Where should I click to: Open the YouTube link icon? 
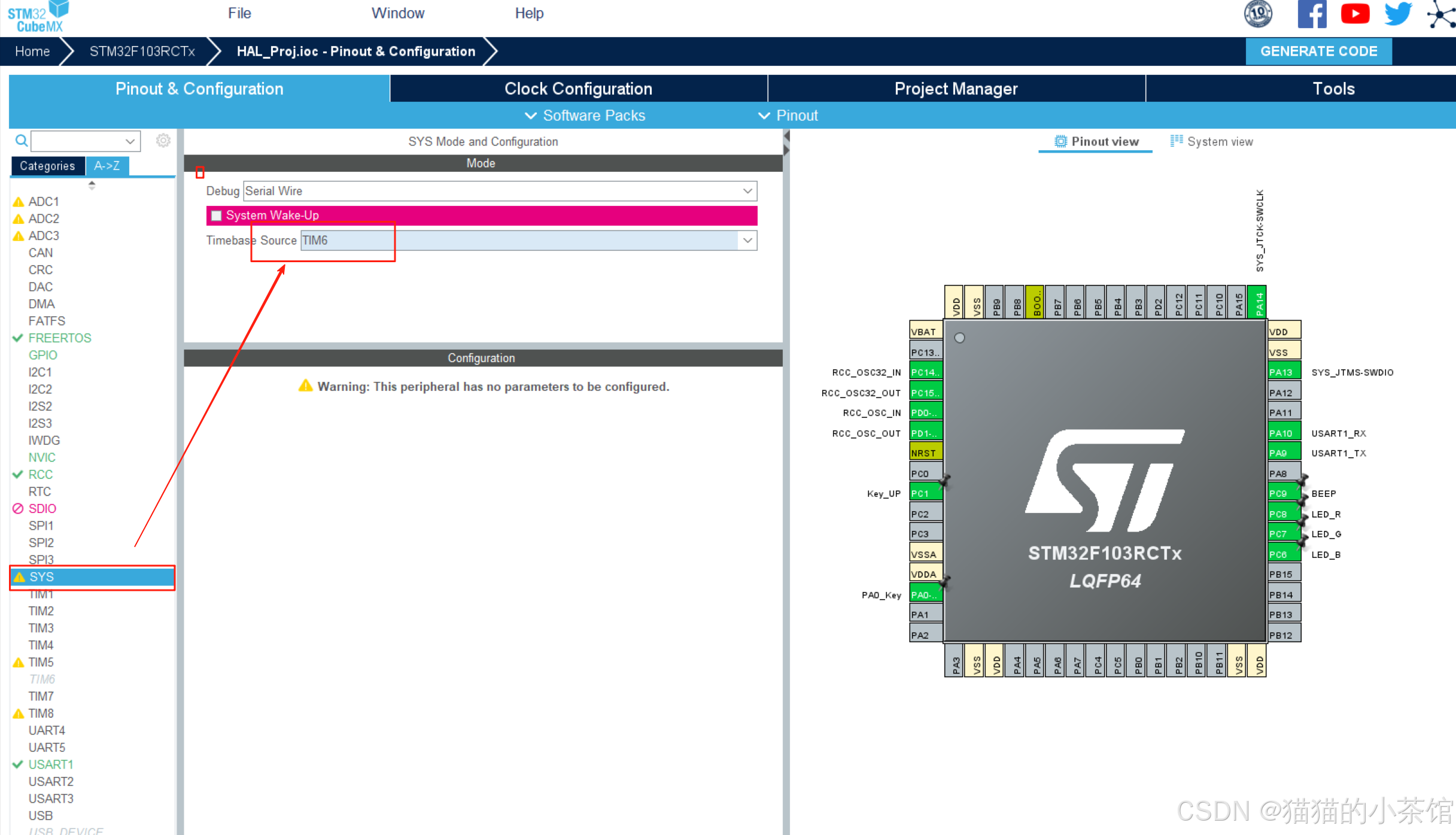[1355, 14]
